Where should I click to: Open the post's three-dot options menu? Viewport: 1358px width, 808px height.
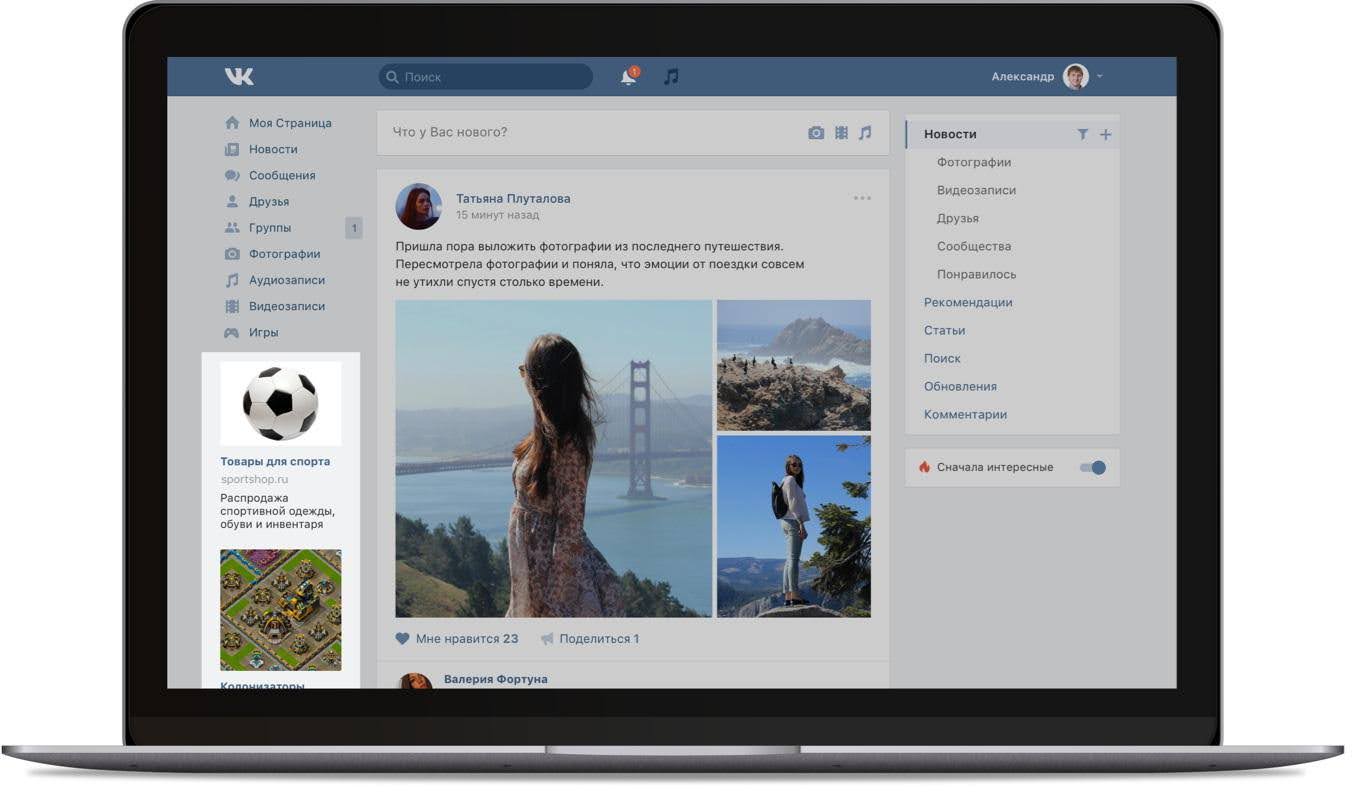[862, 198]
